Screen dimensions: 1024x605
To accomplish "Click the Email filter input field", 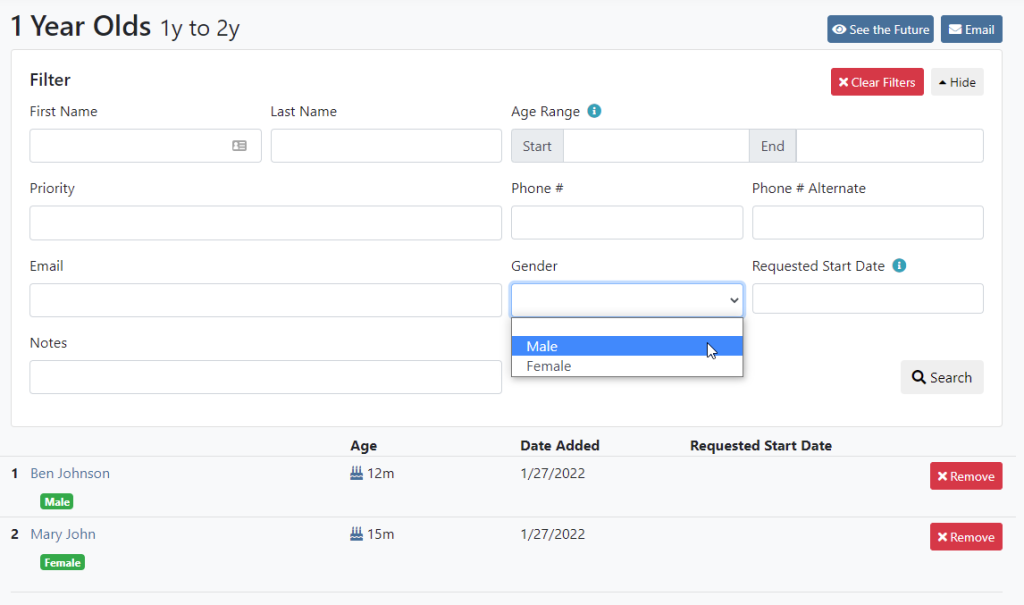I will [265, 300].
